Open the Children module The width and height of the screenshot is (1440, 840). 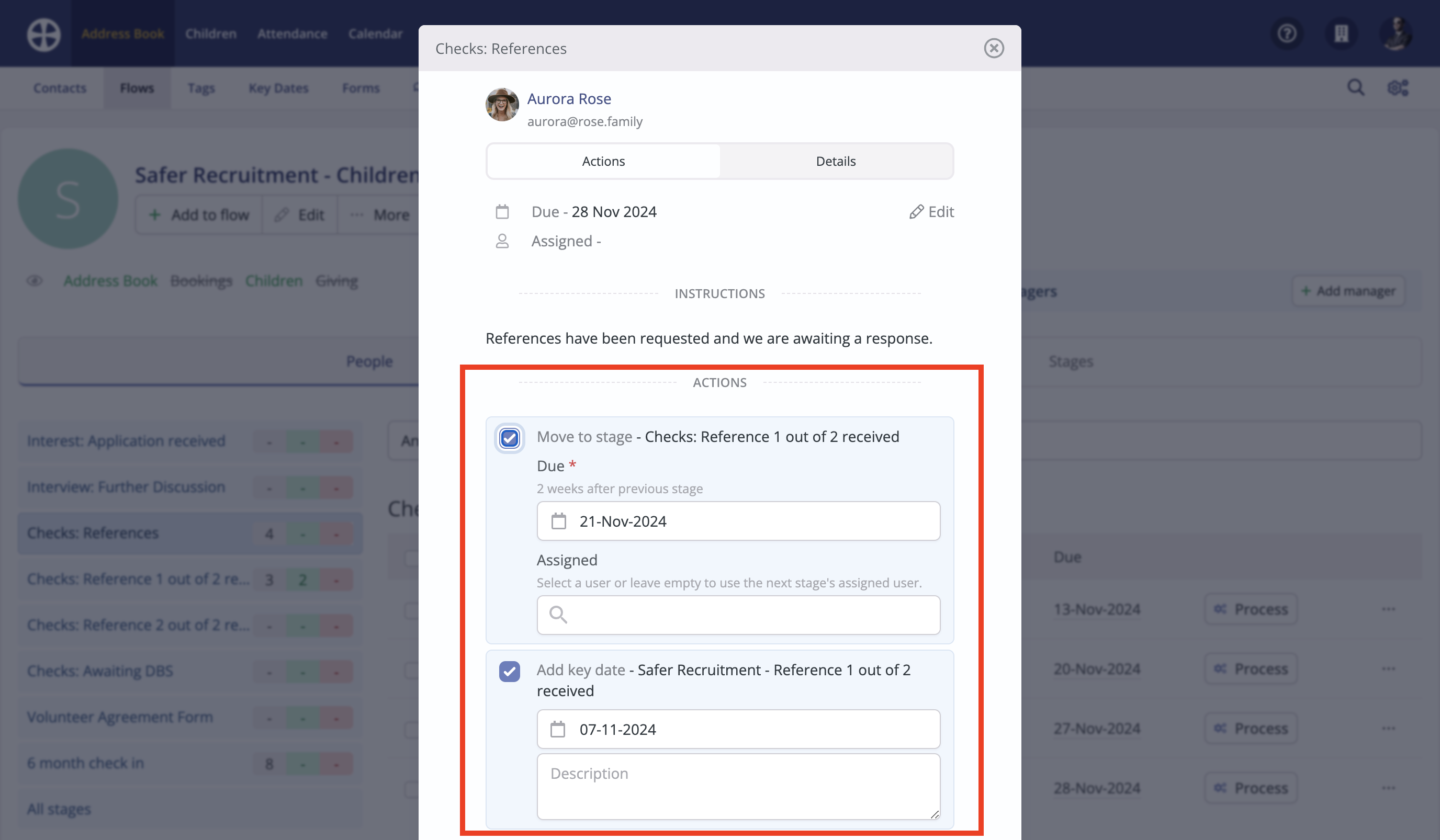coord(210,33)
